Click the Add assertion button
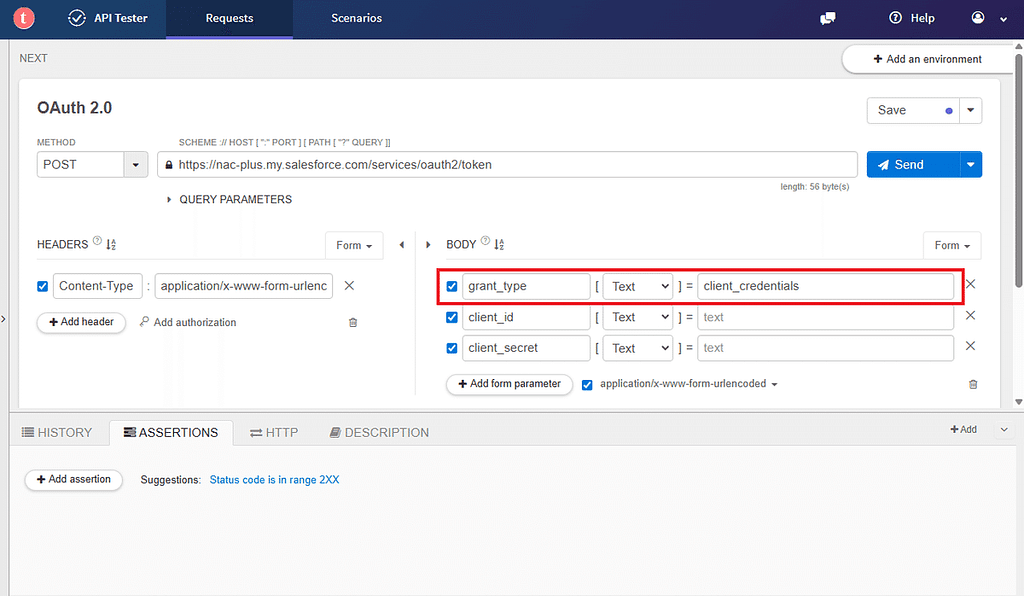The width and height of the screenshot is (1024, 596). tap(74, 479)
